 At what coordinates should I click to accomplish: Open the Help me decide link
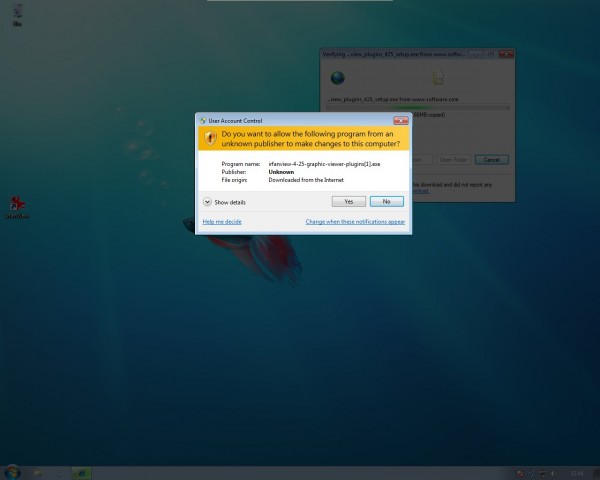[222, 222]
